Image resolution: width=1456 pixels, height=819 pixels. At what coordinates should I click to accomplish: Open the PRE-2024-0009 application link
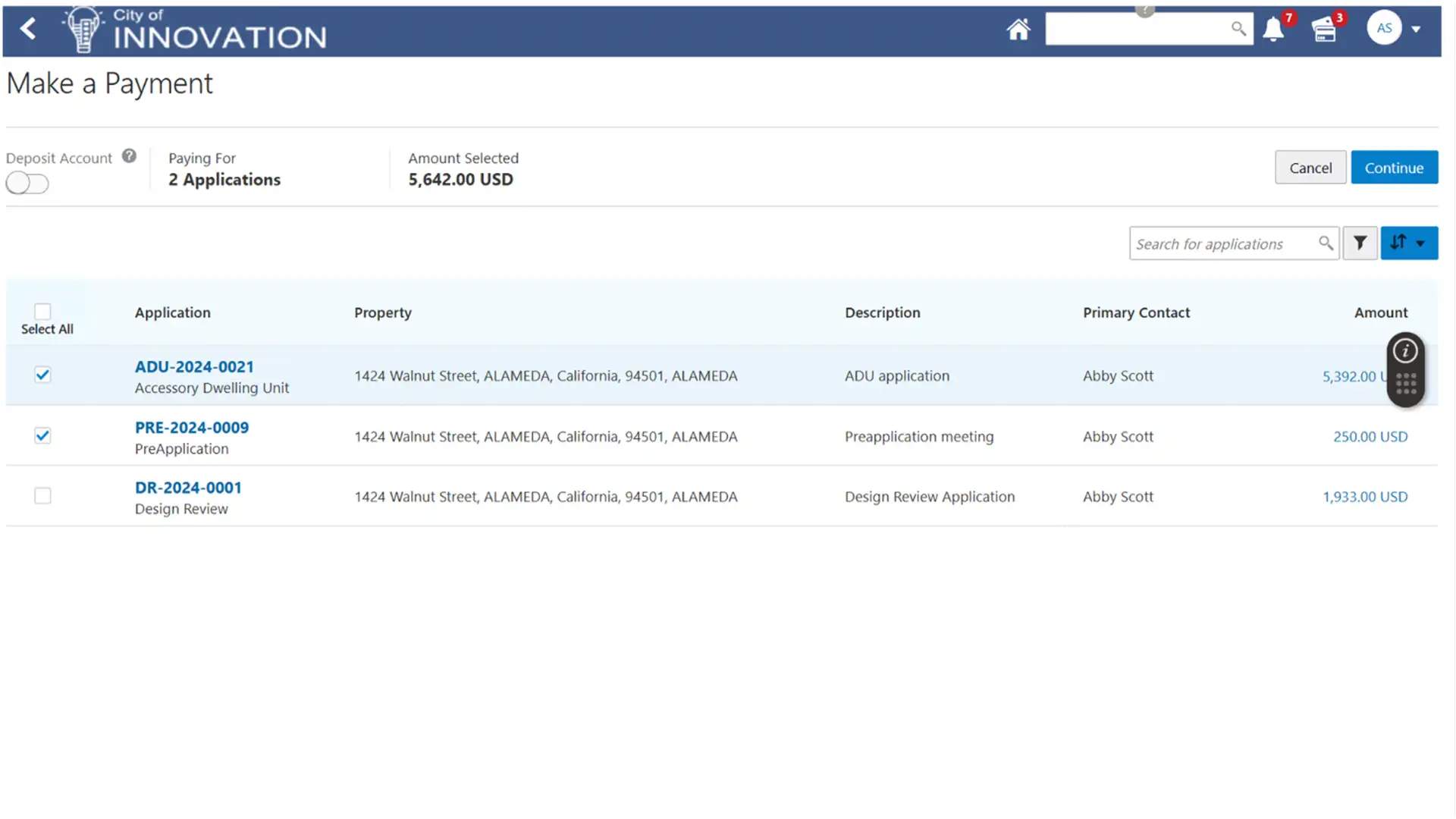pyautogui.click(x=192, y=427)
